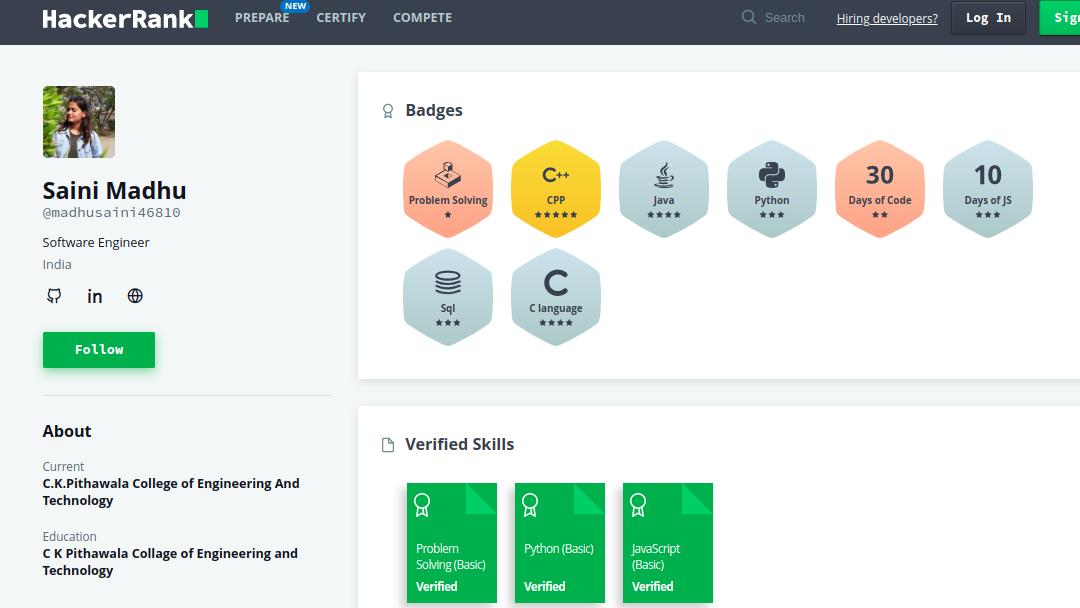
Task: Click the education C K Pithawala Collage text
Action: click(170, 562)
